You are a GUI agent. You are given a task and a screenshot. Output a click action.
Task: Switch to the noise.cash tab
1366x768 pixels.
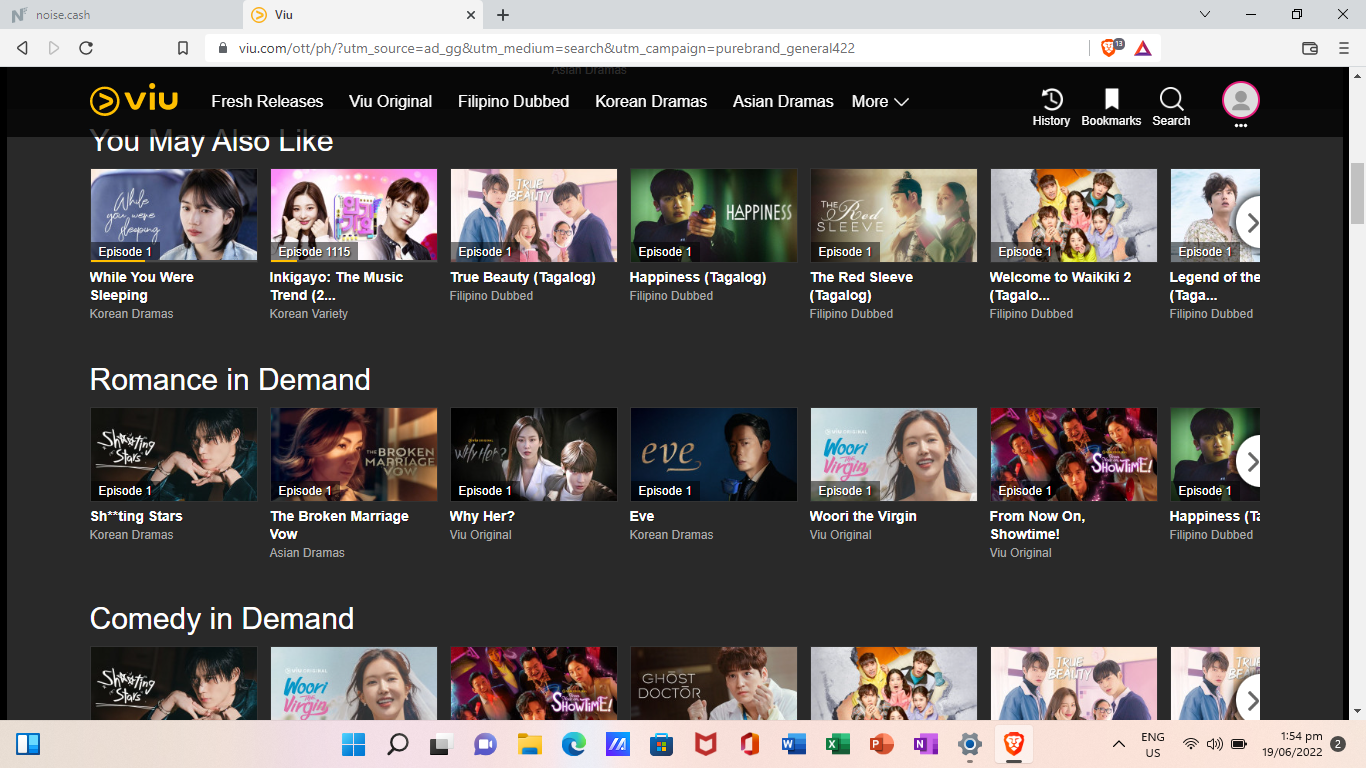coord(120,15)
